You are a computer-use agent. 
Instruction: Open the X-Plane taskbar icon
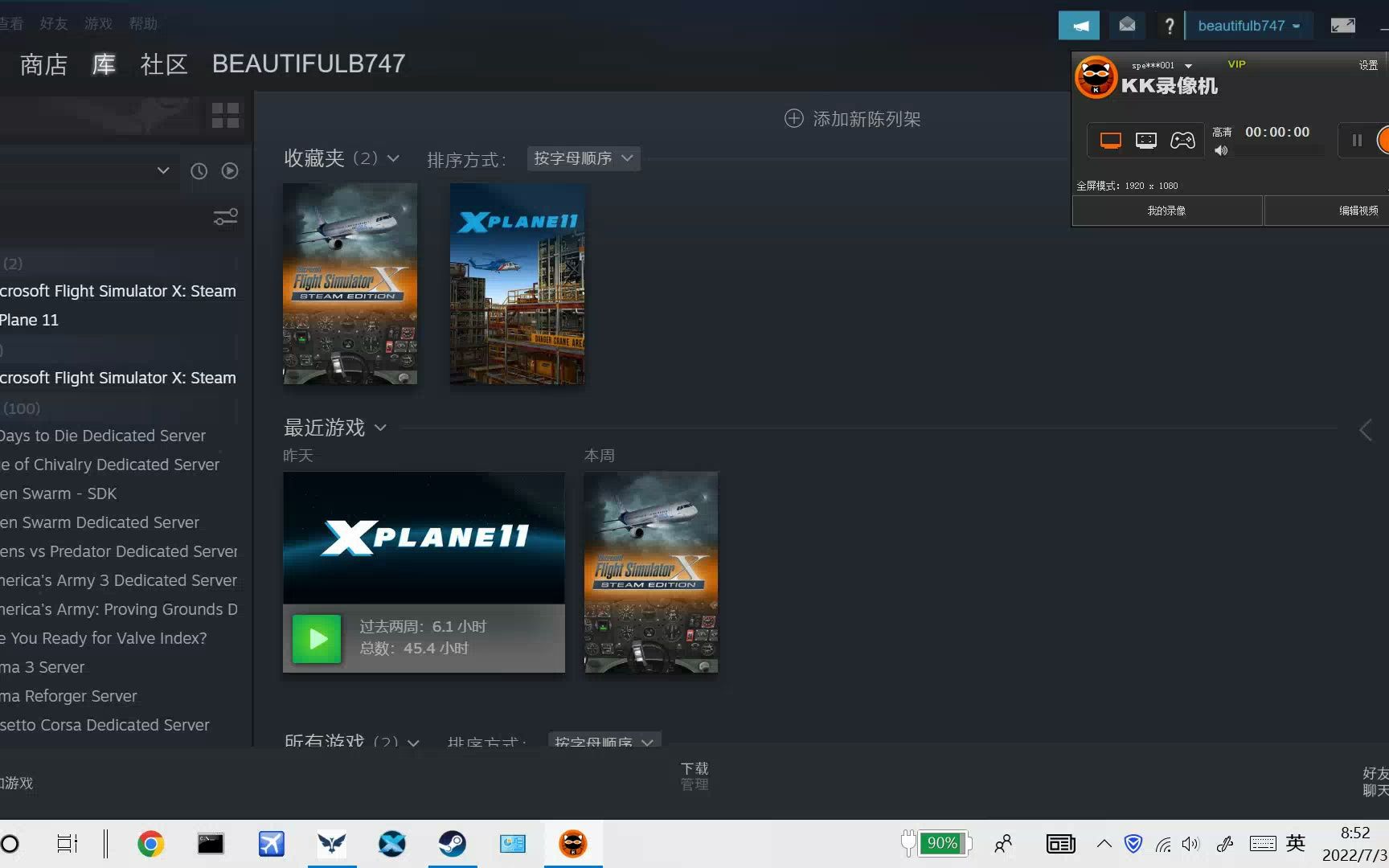pyautogui.click(x=392, y=844)
